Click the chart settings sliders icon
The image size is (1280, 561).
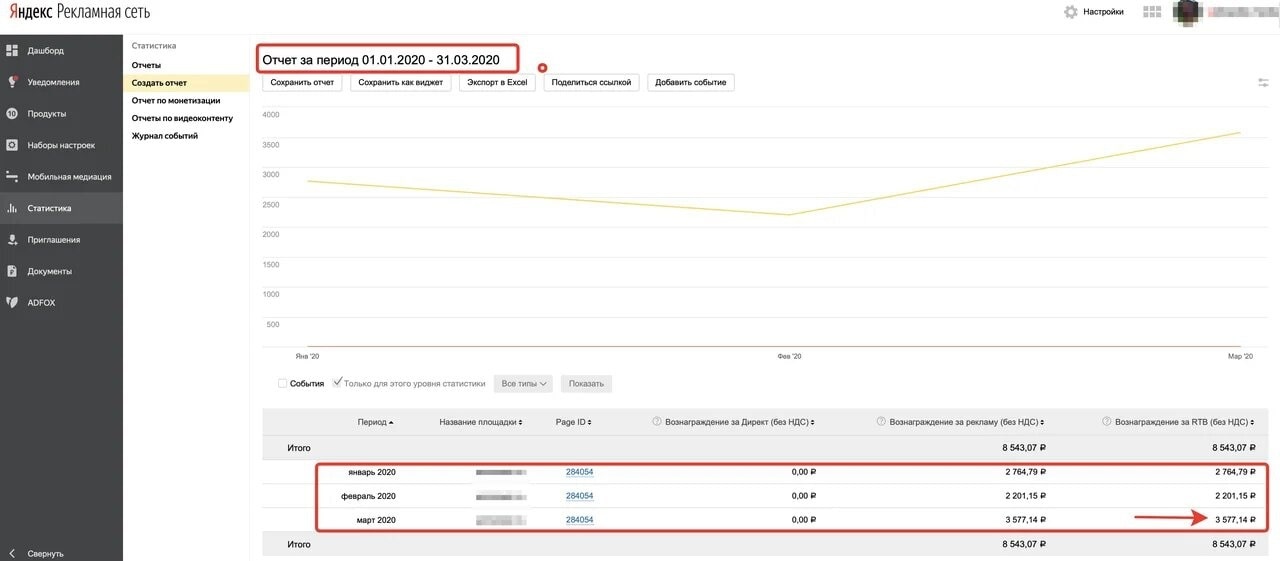pos(1264,83)
